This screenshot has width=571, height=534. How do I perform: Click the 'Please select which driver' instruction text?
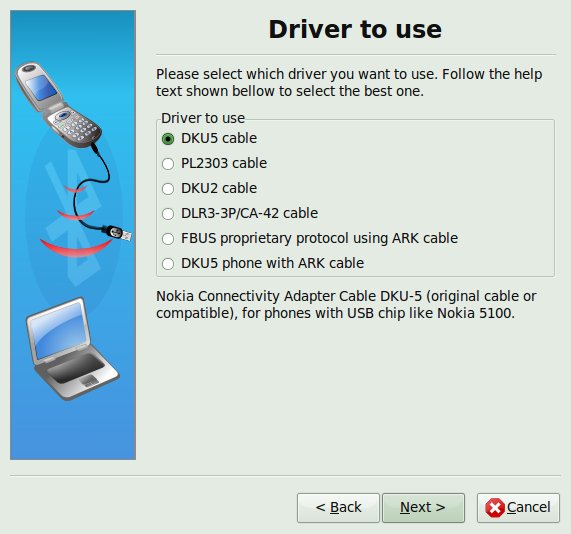pos(349,83)
